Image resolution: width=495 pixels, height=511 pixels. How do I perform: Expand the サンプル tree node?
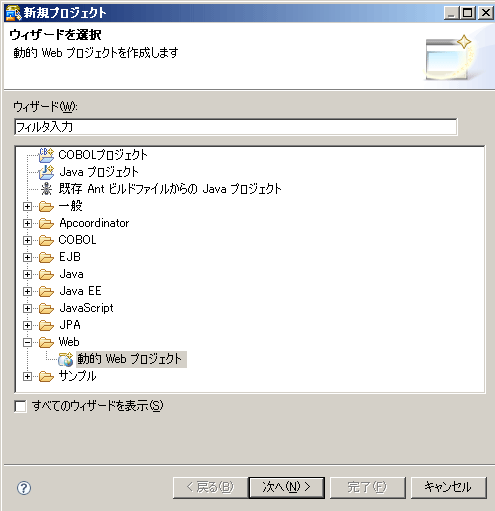pyautogui.click(x=27, y=377)
